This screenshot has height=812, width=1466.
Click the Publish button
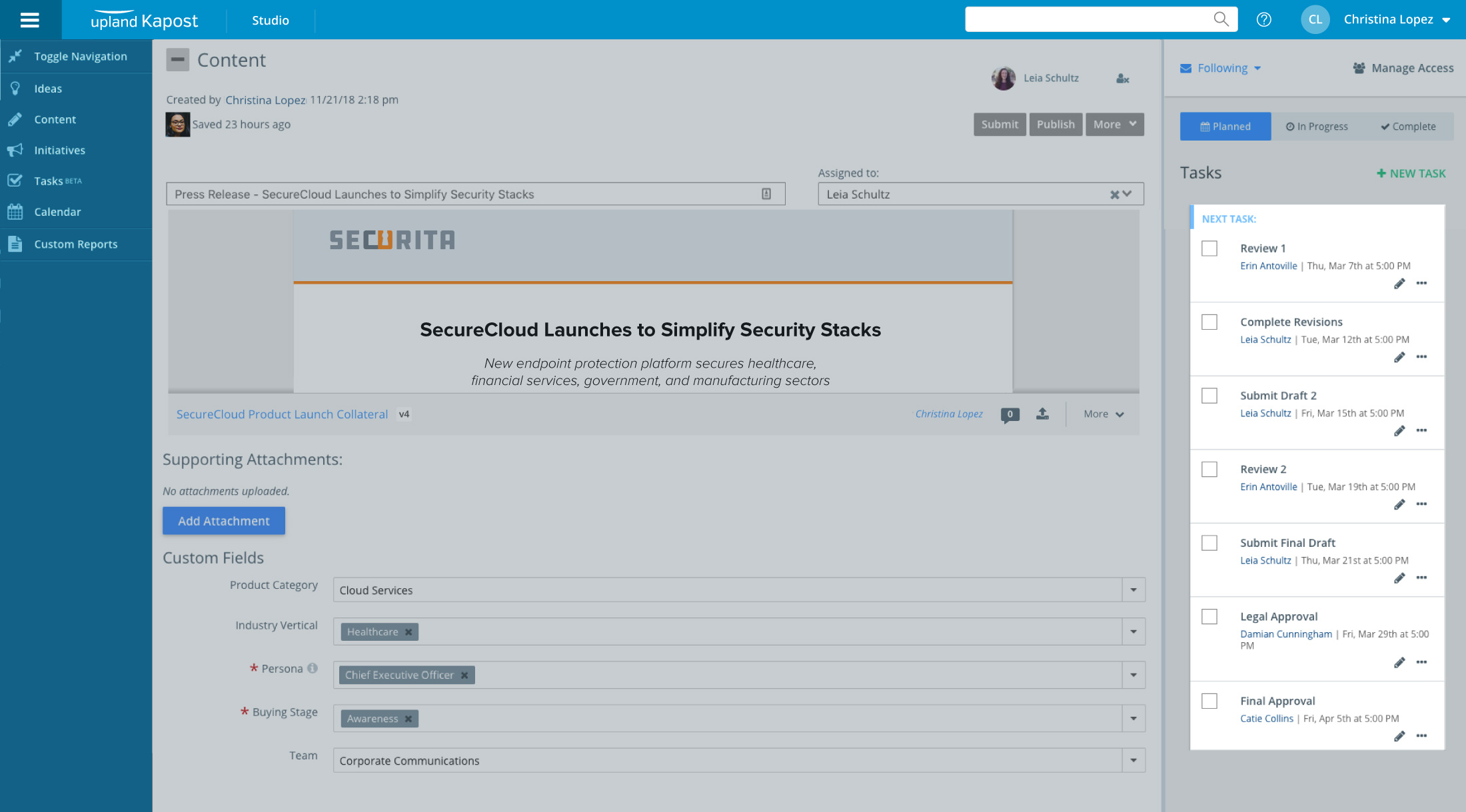[x=1056, y=125]
